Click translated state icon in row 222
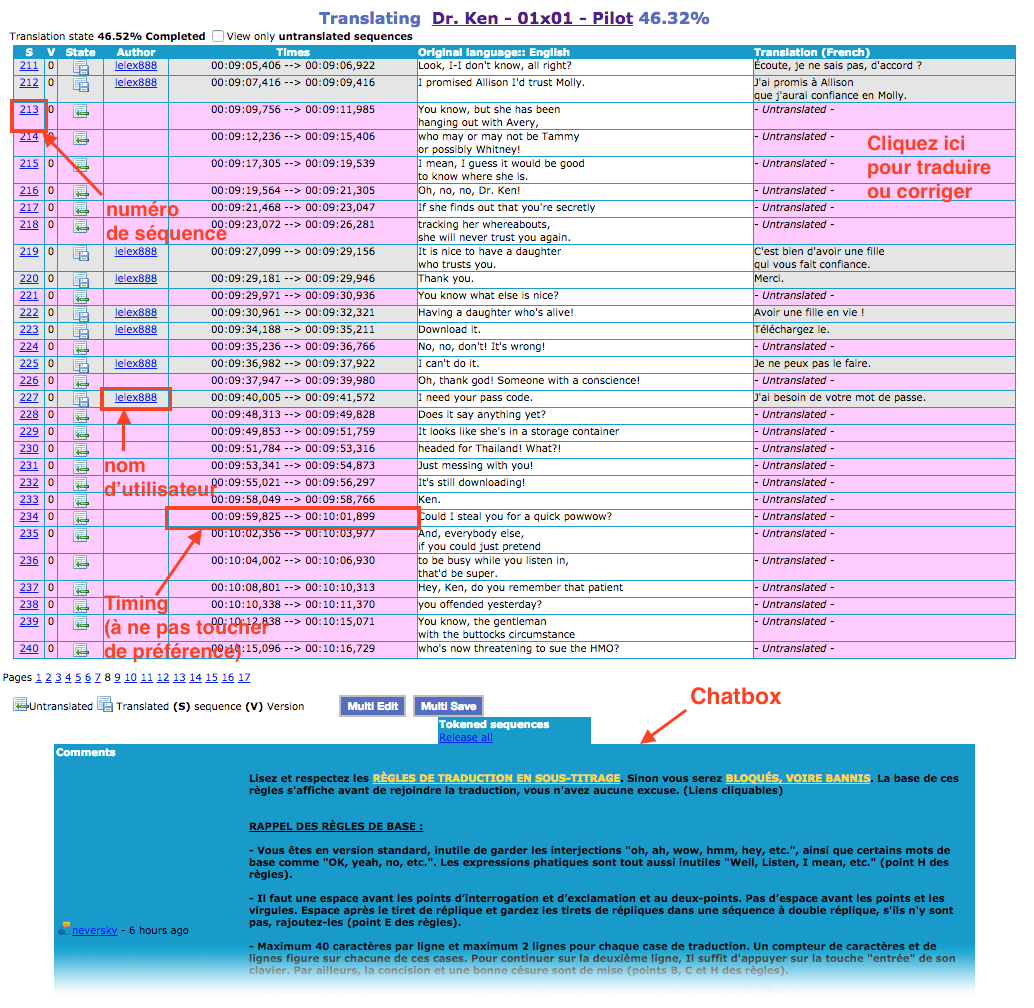1034x1008 pixels. click(x=80, y=314)
